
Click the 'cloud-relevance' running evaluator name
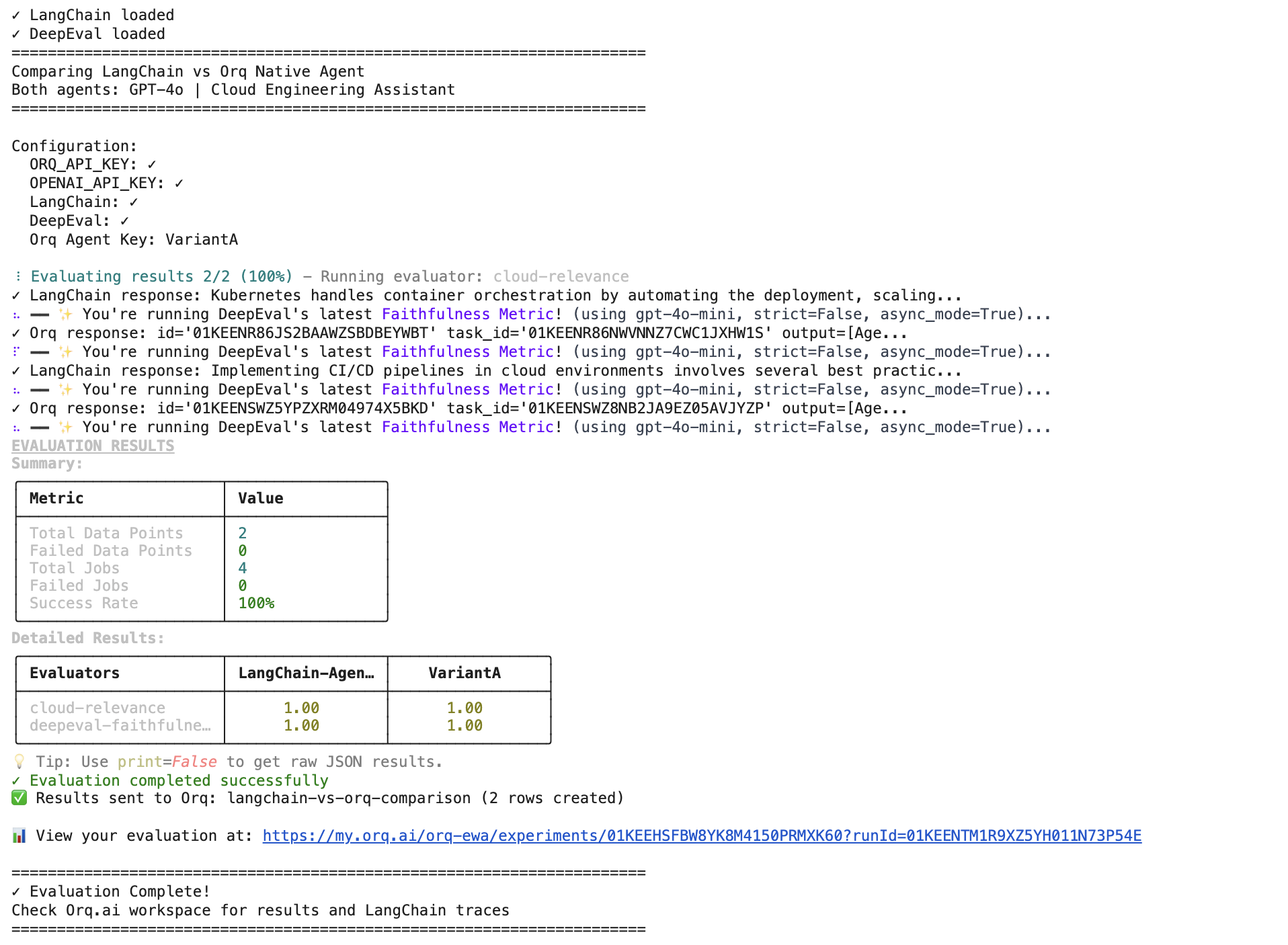click(561, 276)
